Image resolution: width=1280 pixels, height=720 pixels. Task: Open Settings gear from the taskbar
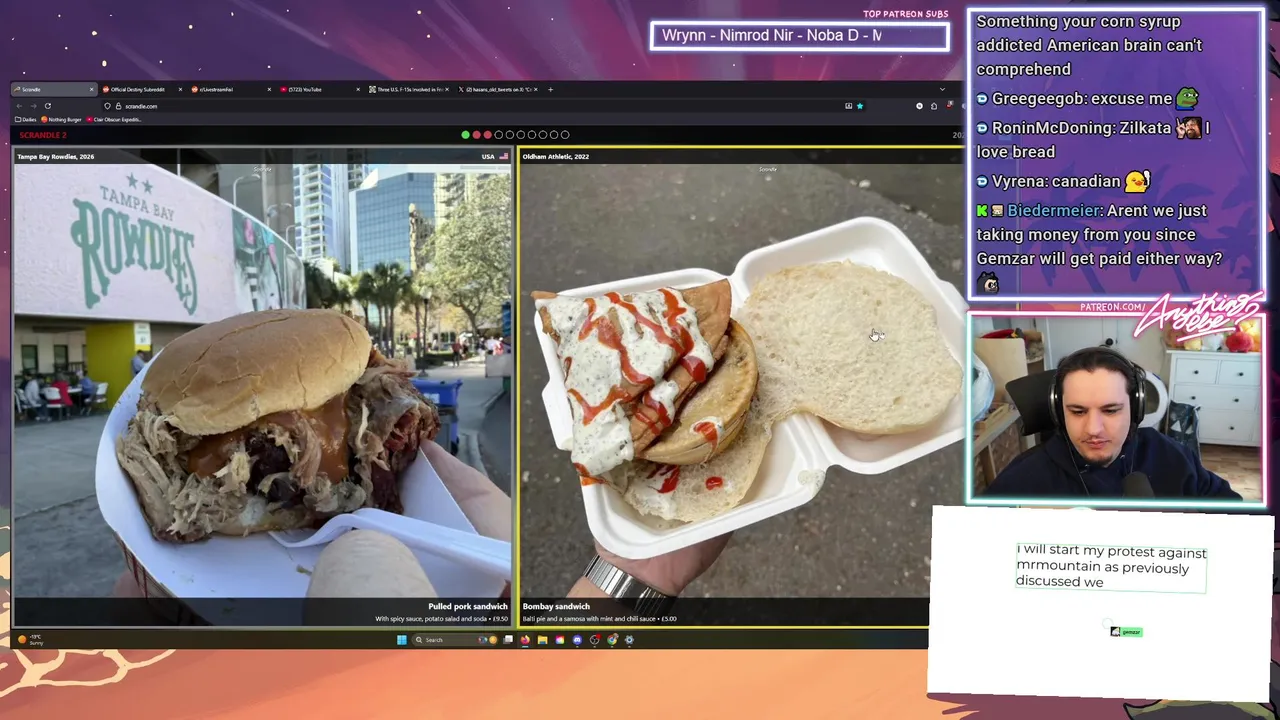click(x=629, y=640)
